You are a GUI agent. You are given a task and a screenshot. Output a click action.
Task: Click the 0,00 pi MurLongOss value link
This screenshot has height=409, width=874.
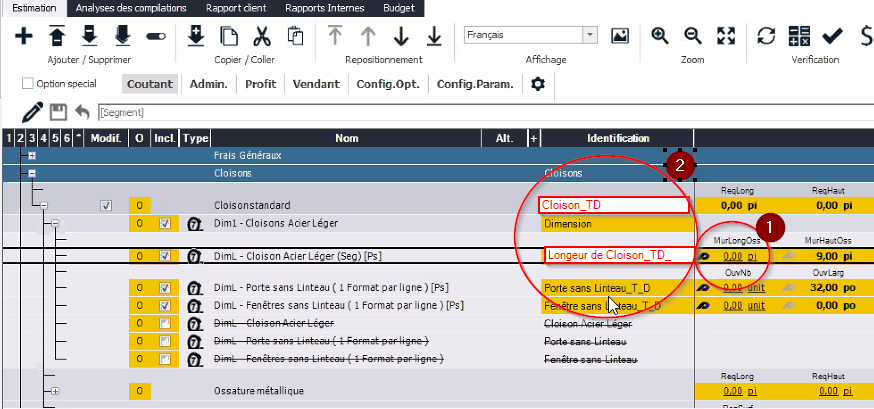coord(740,256)
